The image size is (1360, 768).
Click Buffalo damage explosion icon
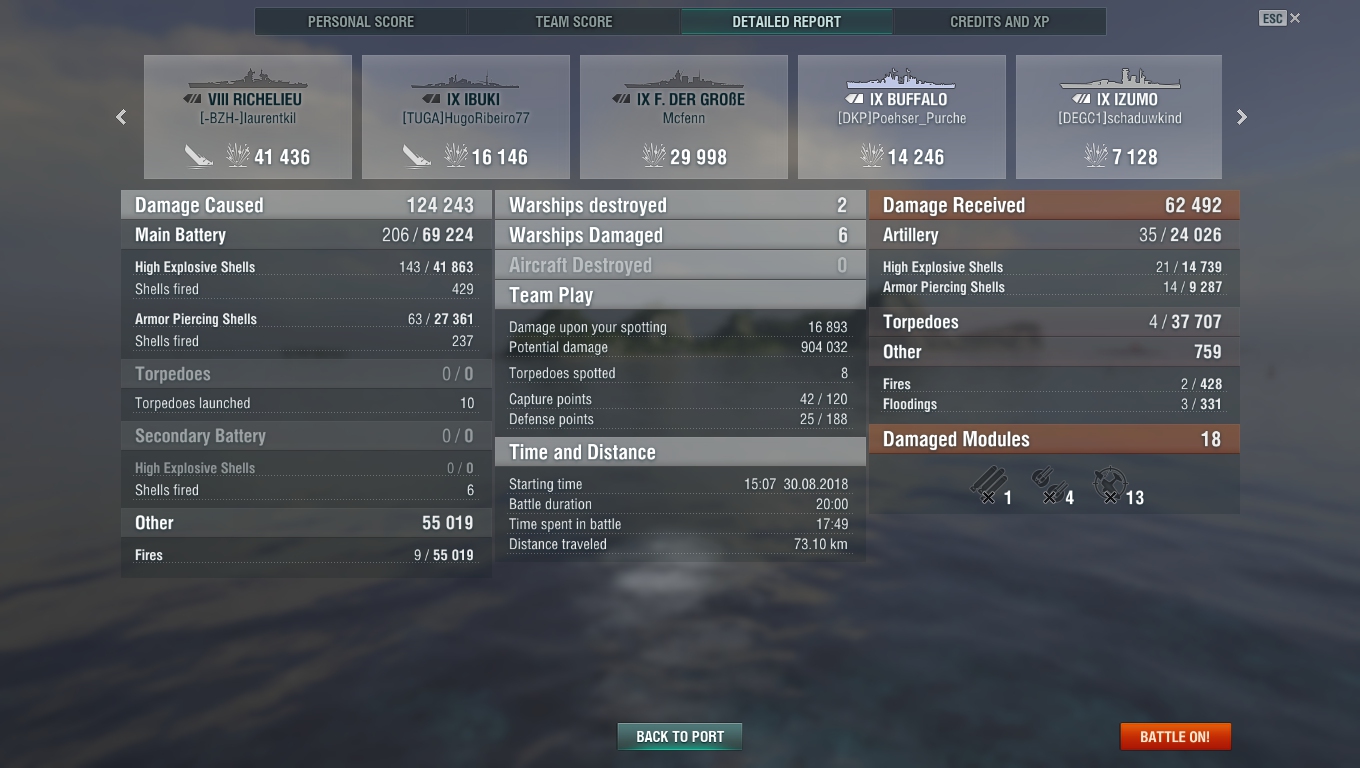(872, 156)
